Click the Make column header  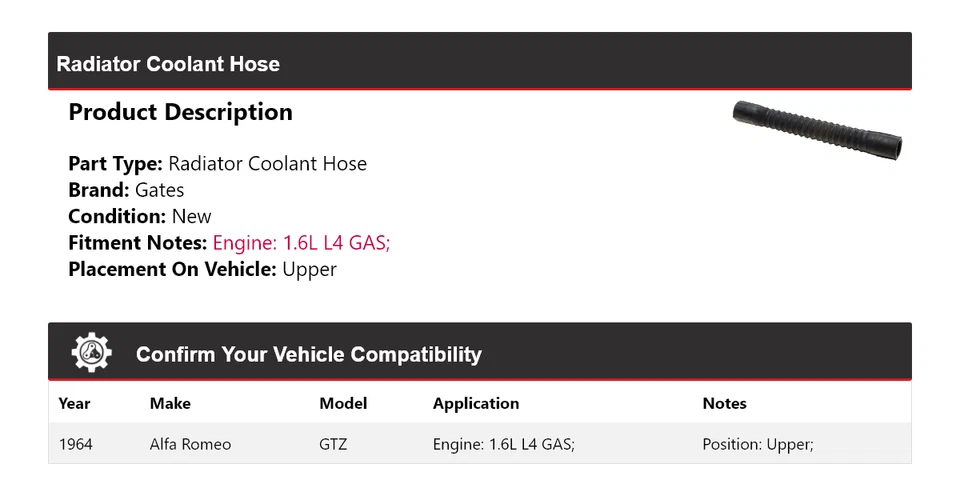pyautogui.click(x=170, y=404)
